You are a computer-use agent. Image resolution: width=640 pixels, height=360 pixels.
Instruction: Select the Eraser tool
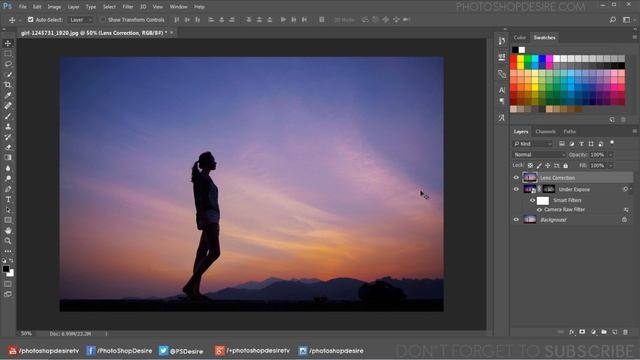(8, 147)
